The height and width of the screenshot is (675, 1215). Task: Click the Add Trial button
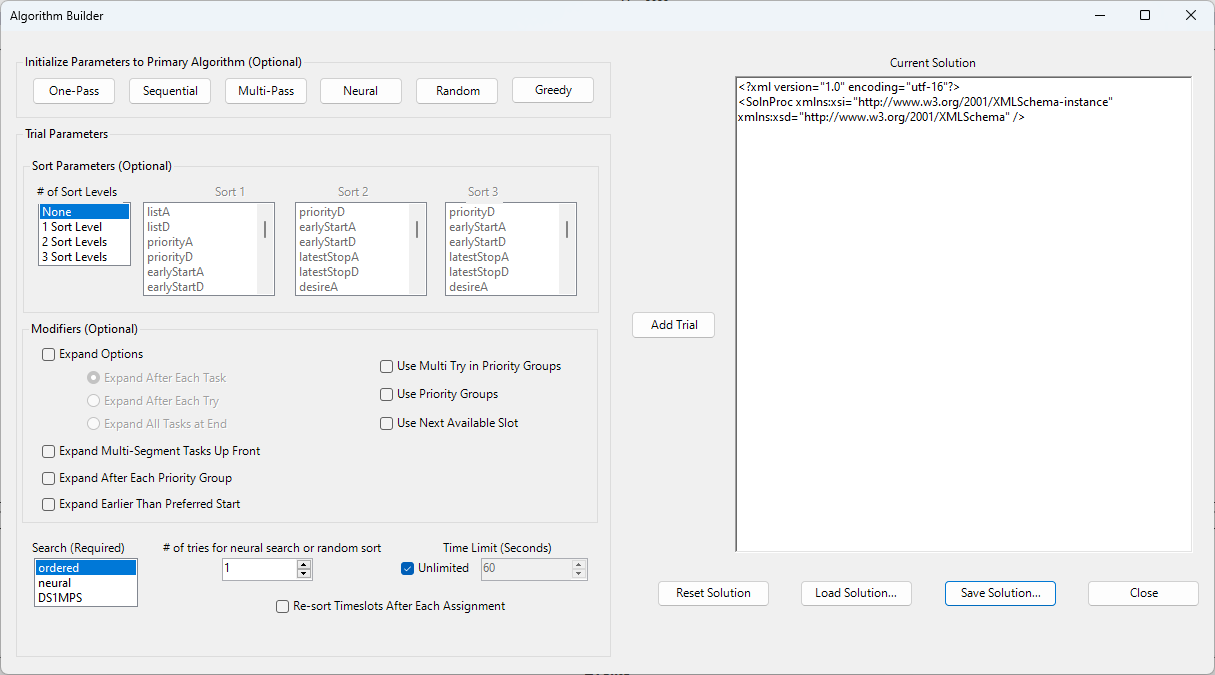point(673,325)
